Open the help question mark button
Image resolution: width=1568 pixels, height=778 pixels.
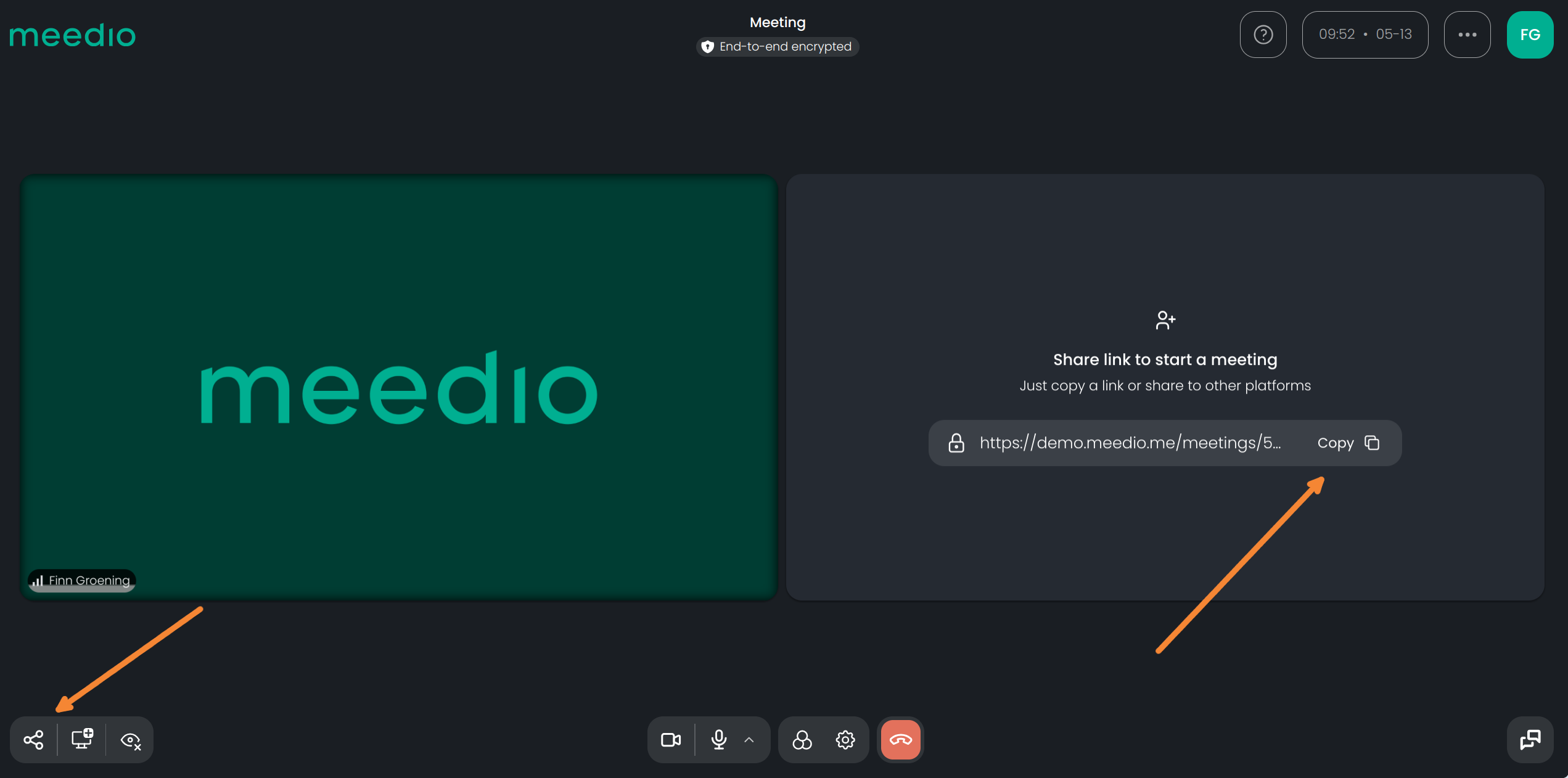point(1263,35)
